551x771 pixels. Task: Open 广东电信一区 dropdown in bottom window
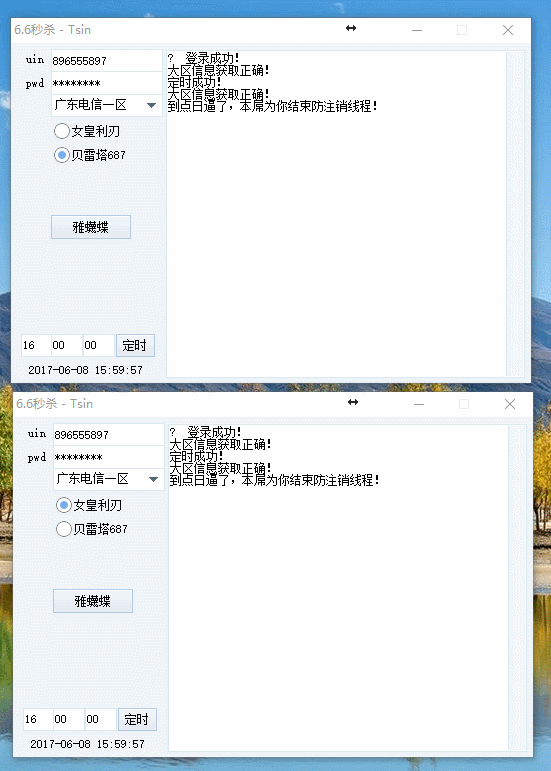pyautogui.click(x=109, y=479)
